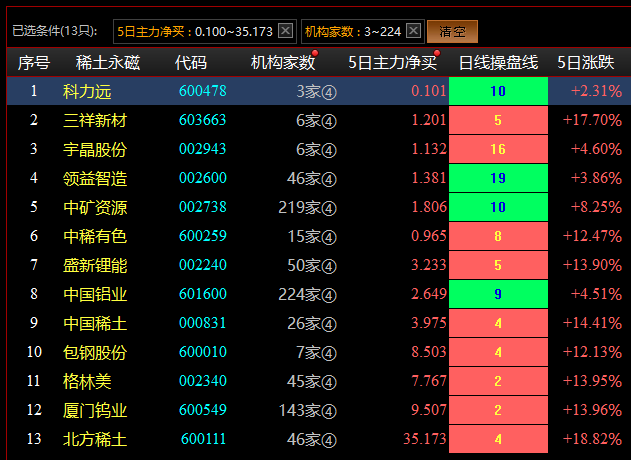Click the 日线操盘线 column header
The height and width of the screenshot is (460, 631).
click(x=498, y=63)
